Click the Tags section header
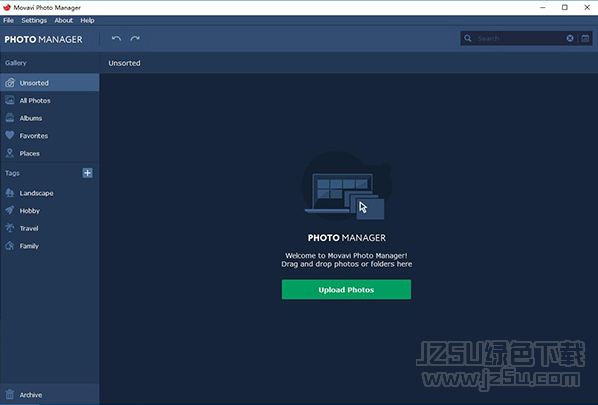 coord(12,173)
